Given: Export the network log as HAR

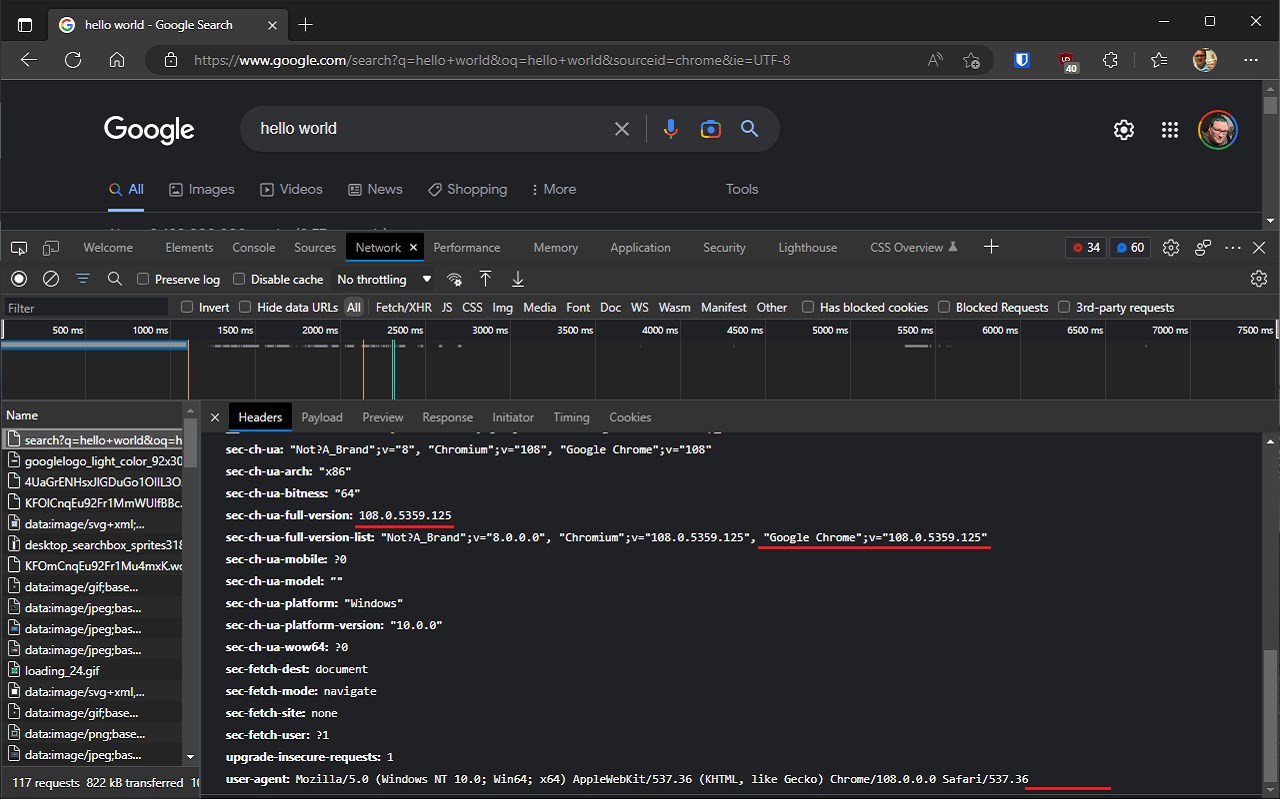Looking at the screenshot, I should click(x=518, y=279).
